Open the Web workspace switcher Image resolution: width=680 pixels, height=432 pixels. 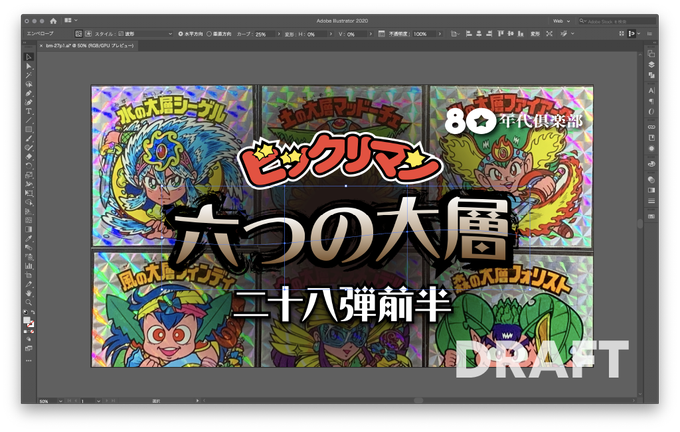[x=561, y=21]
